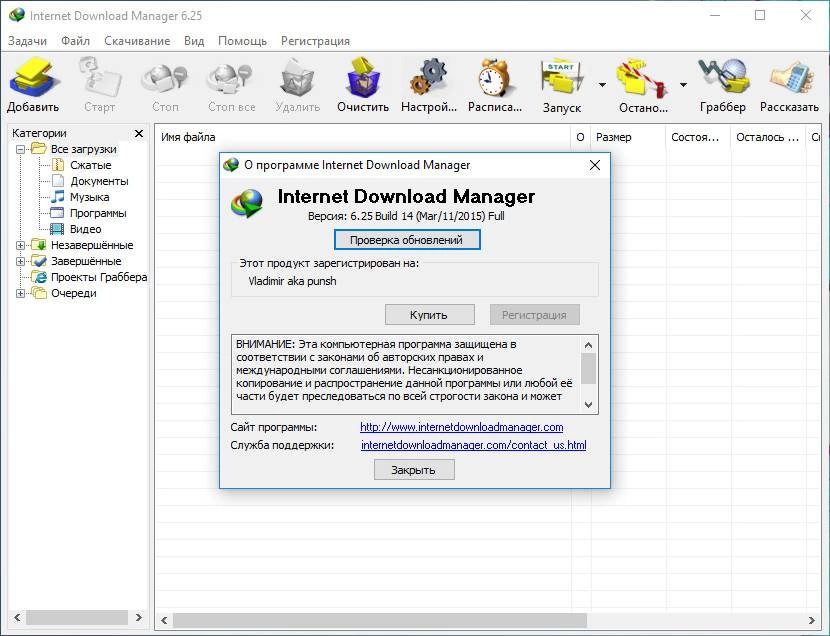Open the Вид menu
830x636 pixels.
point(194,41)
